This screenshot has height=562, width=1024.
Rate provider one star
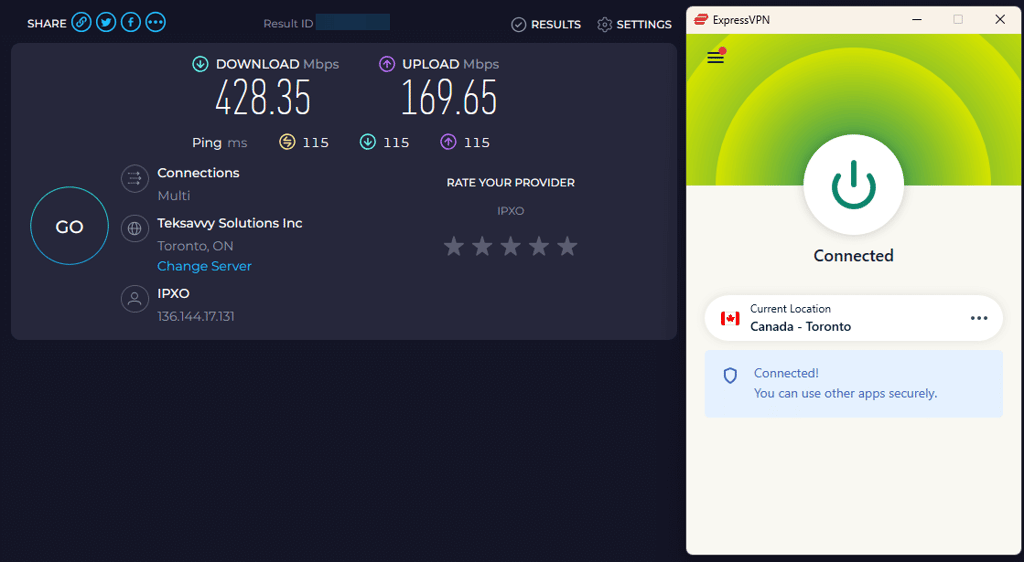[x=454, y=246]
